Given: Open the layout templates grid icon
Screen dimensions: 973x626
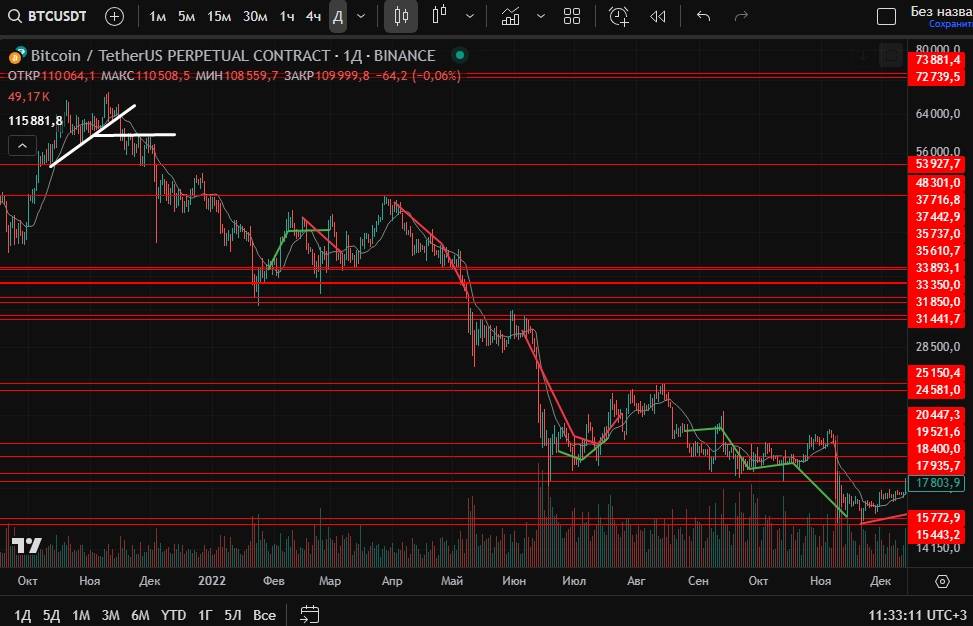Looking at the screenshot, I should click(x=572, y=16).
